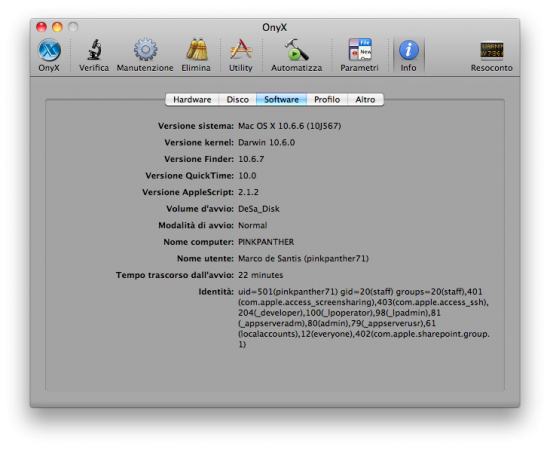Viewport: 550px width, 449px height.
Task: Switch to the Profilo tab
Action: point(327,100)
